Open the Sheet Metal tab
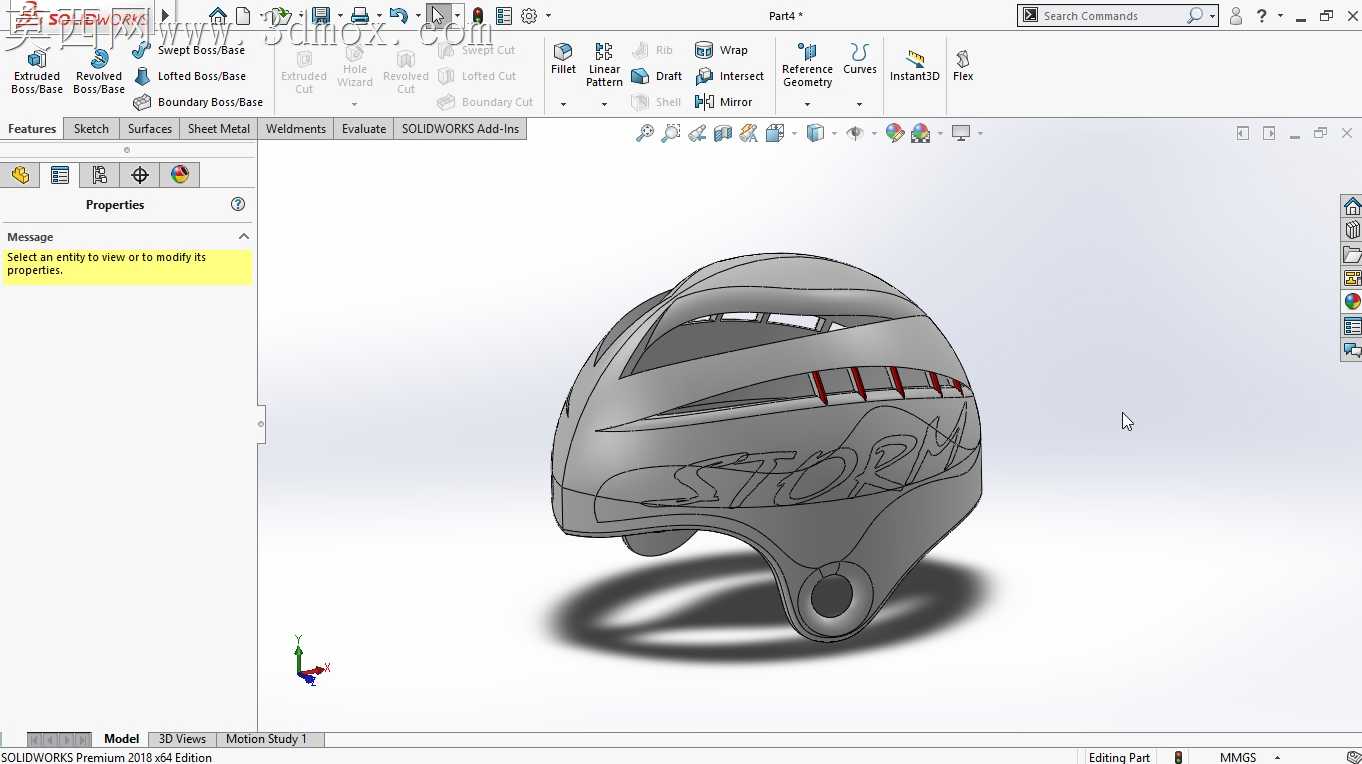The width and height of the screenshot is (1362, 764). pyautogui.click(x=219, y=129)
